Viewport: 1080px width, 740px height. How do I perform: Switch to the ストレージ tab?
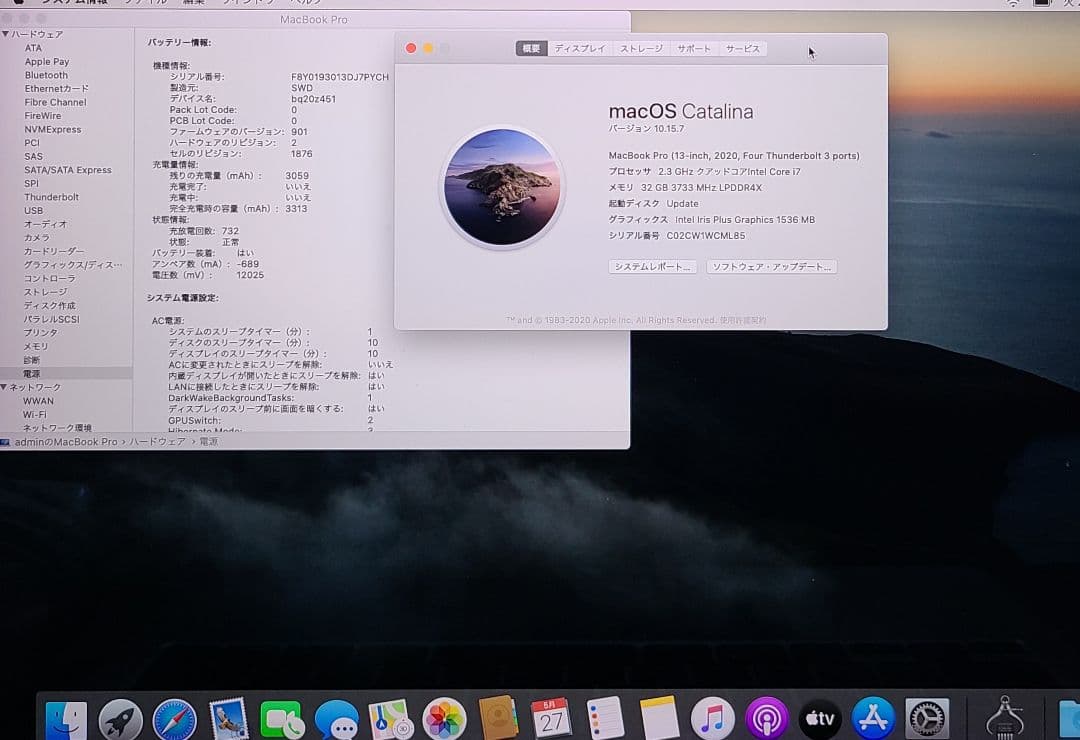(x=640, y=47)
